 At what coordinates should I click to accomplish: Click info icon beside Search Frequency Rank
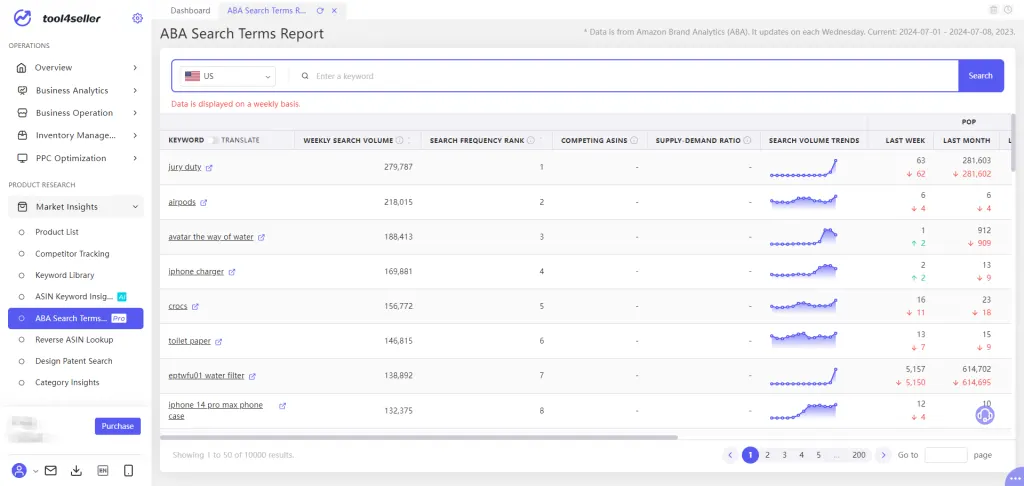coord(530,140)
